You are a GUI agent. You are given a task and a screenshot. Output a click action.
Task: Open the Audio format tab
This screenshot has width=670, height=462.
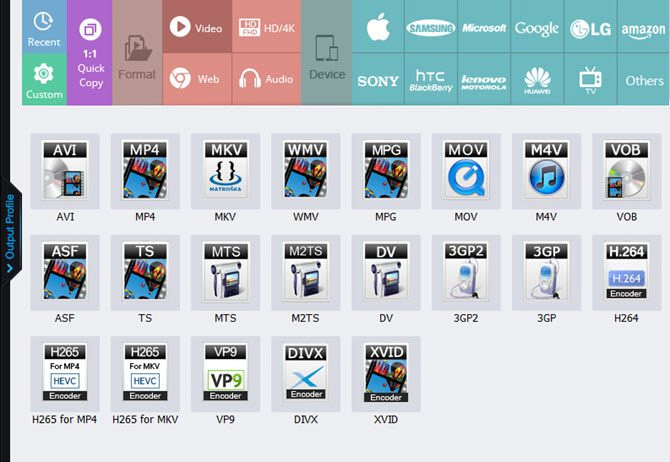[x=267, y=79]
